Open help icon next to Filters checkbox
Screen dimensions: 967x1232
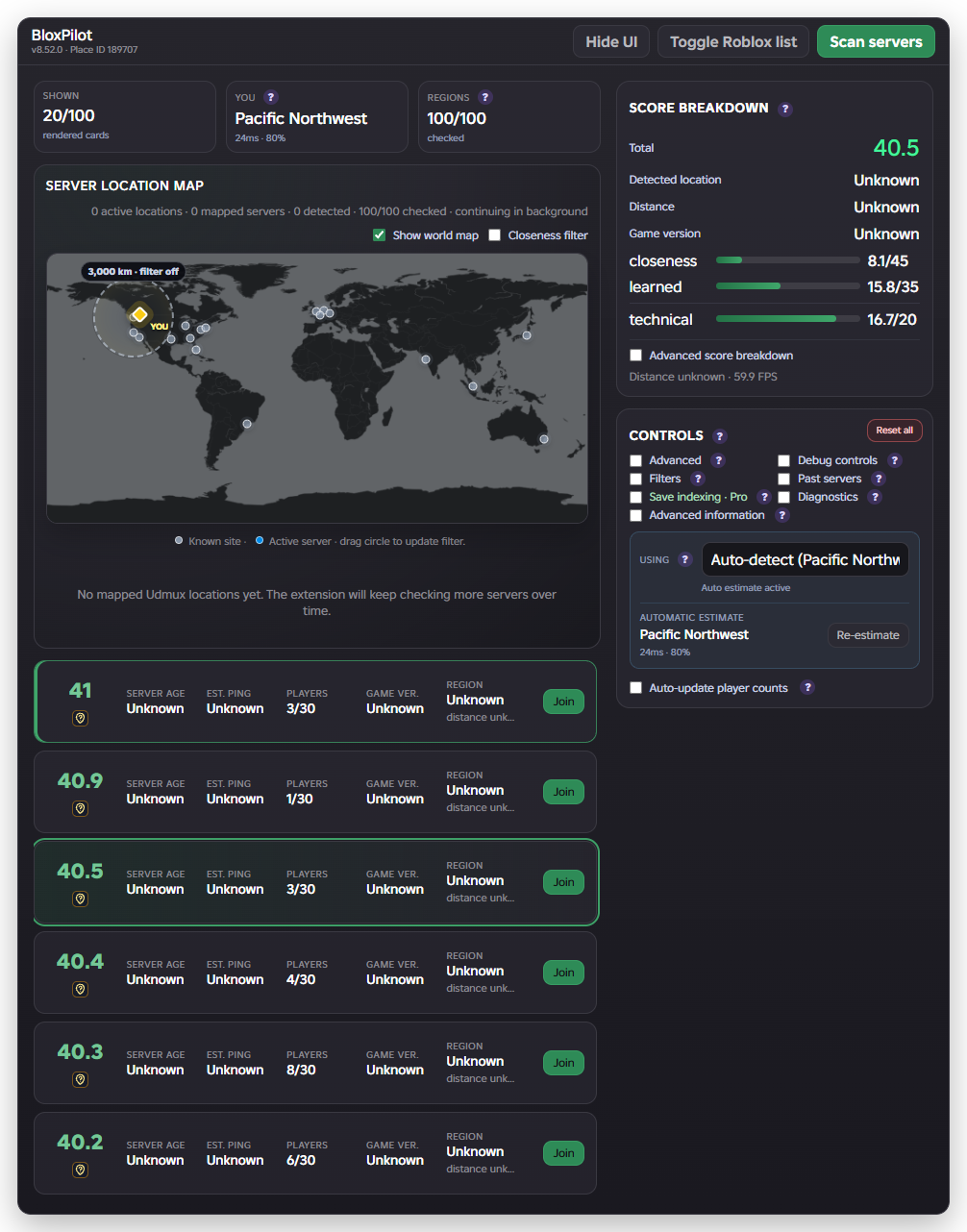coord(698,479)
